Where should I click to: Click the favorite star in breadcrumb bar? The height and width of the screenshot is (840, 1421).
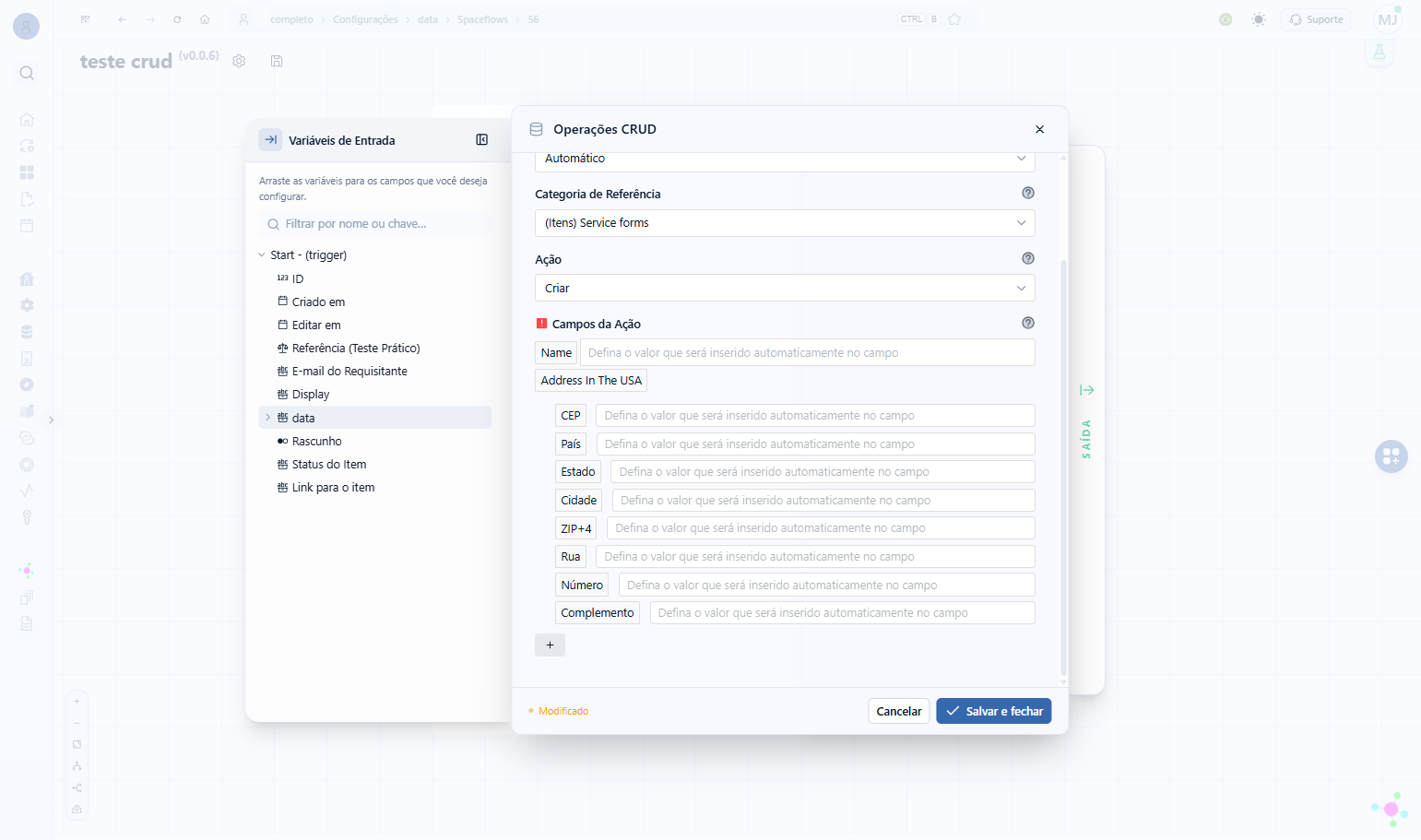click(954, 19)
